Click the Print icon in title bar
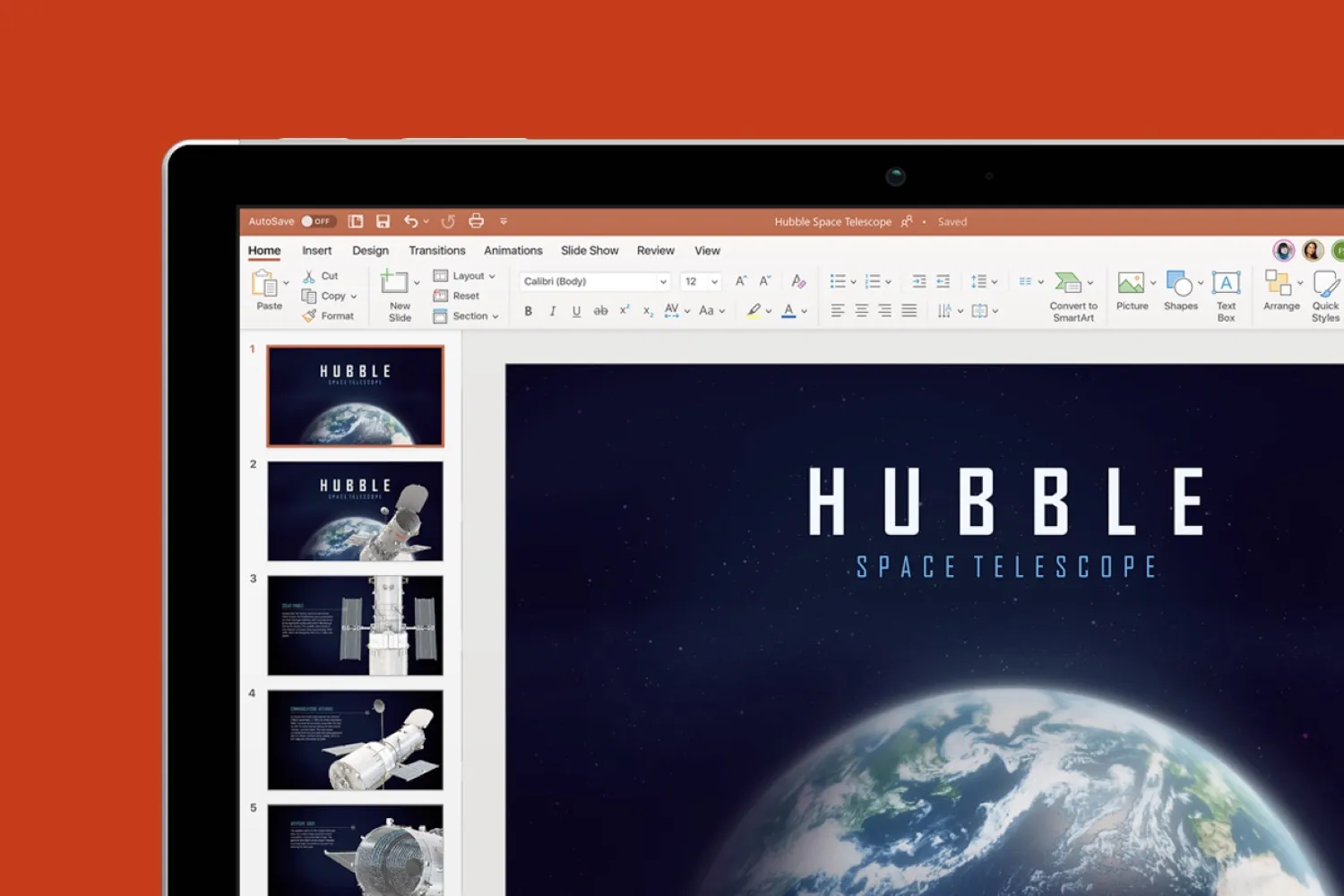This screenshot has width=1344, height=896. pyautogui.click(x=477, y=220)
